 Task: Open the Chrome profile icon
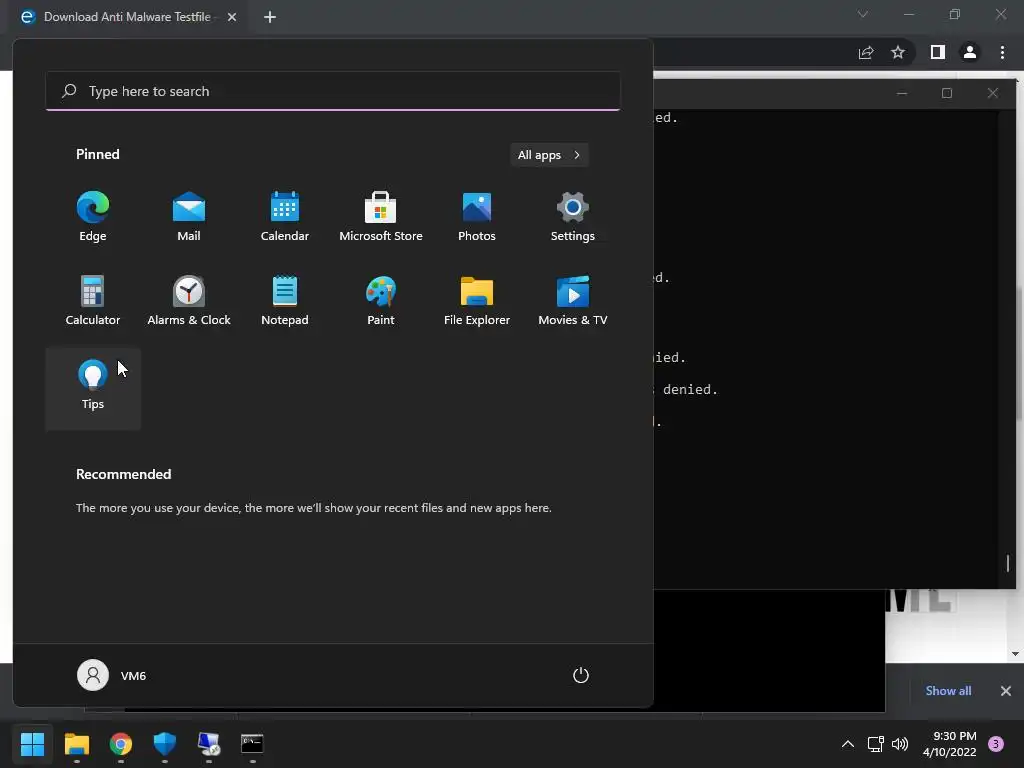tap(970, 52)
